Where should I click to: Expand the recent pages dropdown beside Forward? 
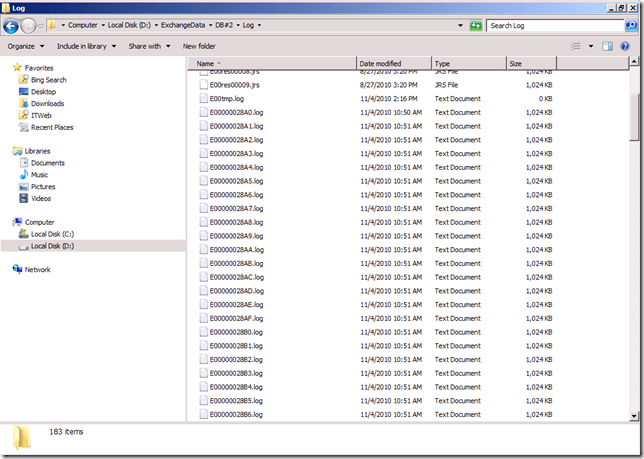pyautogui.click(x=40, y=26)
